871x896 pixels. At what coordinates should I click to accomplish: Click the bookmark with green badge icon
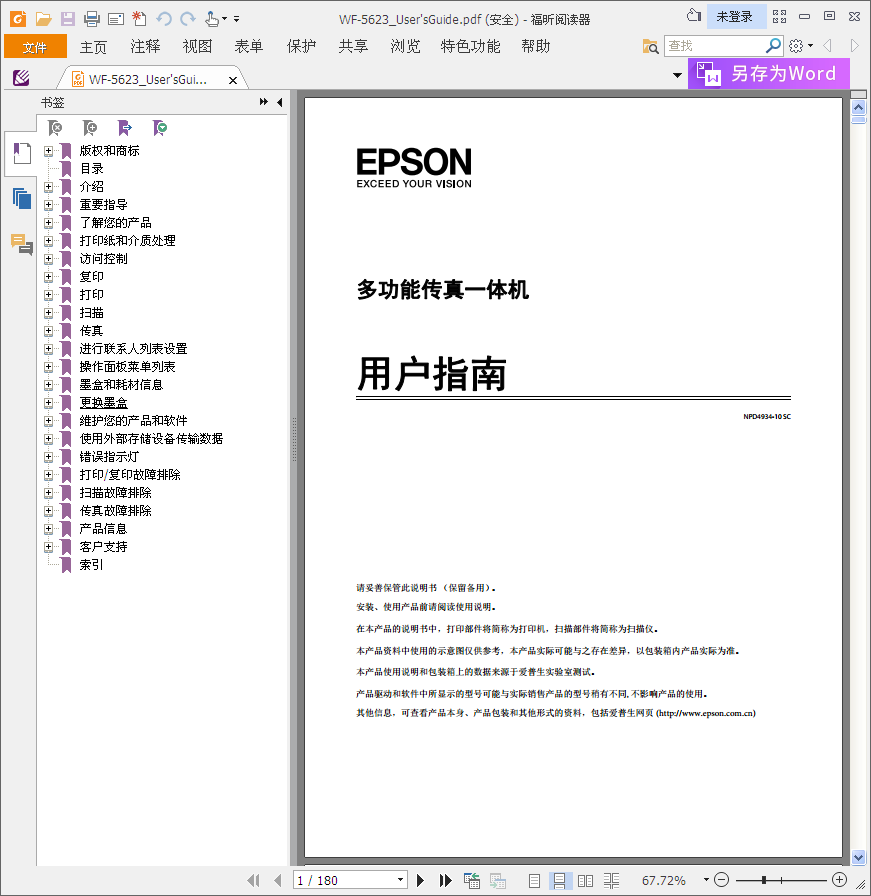(160, 128)
